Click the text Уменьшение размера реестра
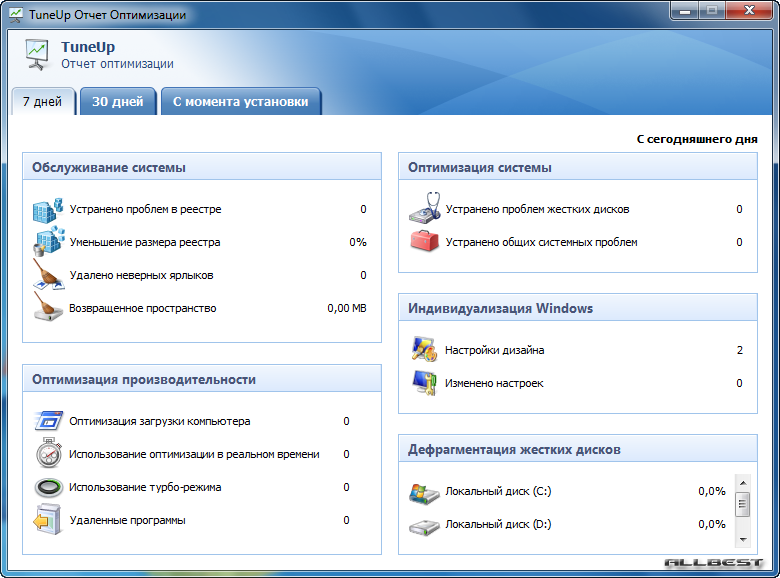 (145, 242)
